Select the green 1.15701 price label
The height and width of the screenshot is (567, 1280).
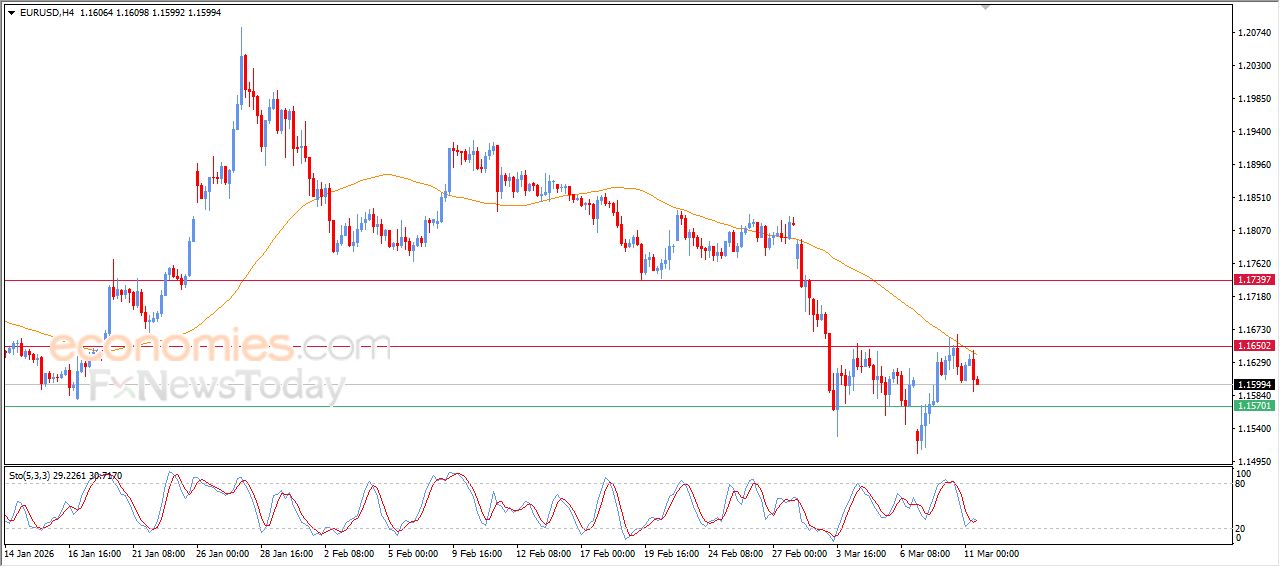pyautogui.click(x=1254, y=406)
